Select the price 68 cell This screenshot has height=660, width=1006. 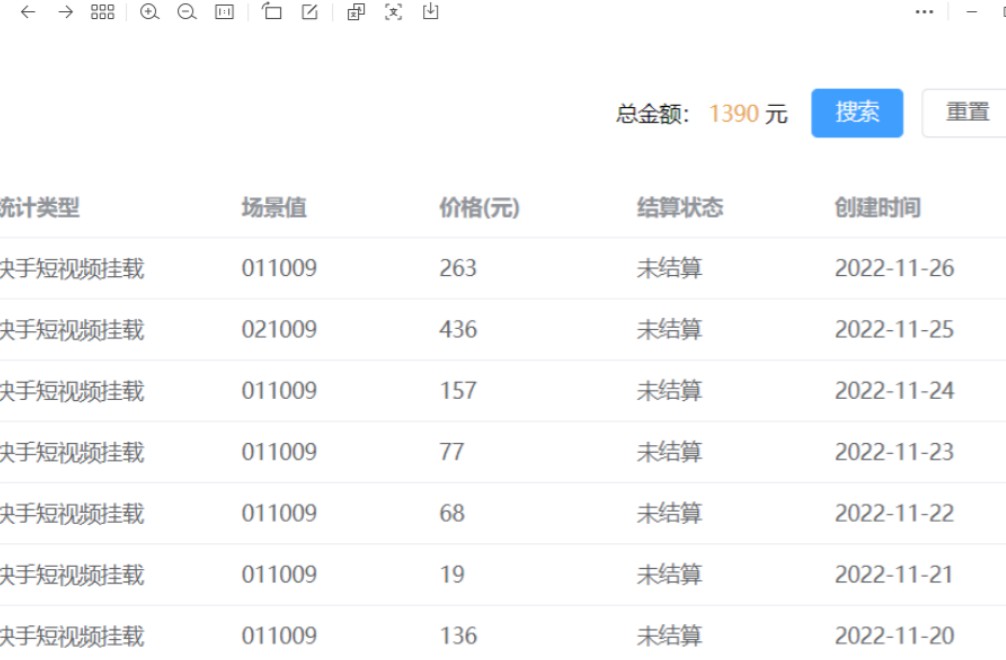coord(452,513)
